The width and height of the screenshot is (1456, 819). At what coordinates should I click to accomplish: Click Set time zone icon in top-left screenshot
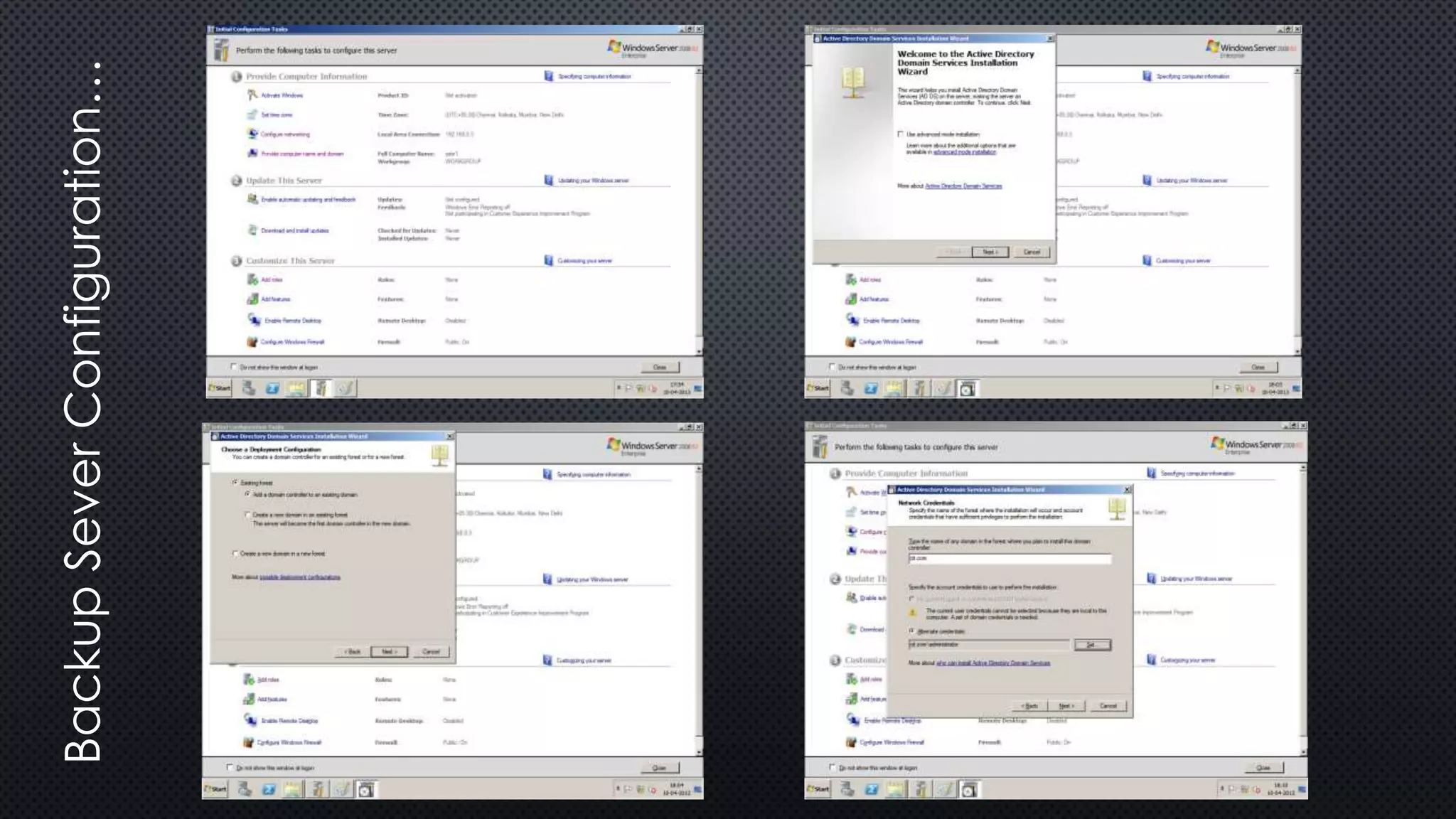(252, 114)
